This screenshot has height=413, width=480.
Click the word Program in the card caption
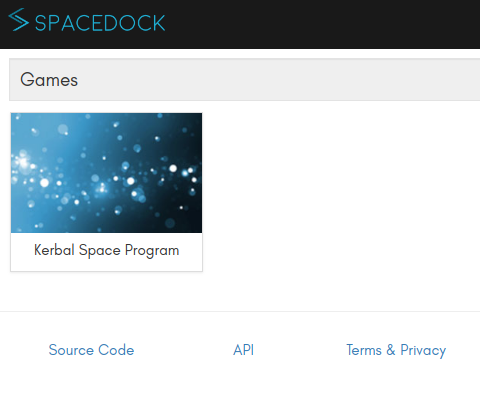click(x=152, y=251)
